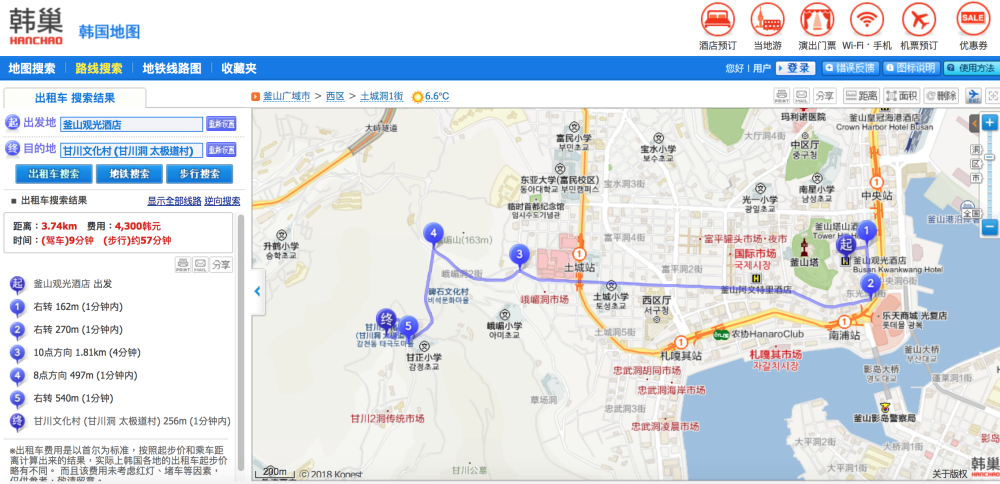Zoom out with the map minus button
Screen dimensions: 1000x484
990,226
